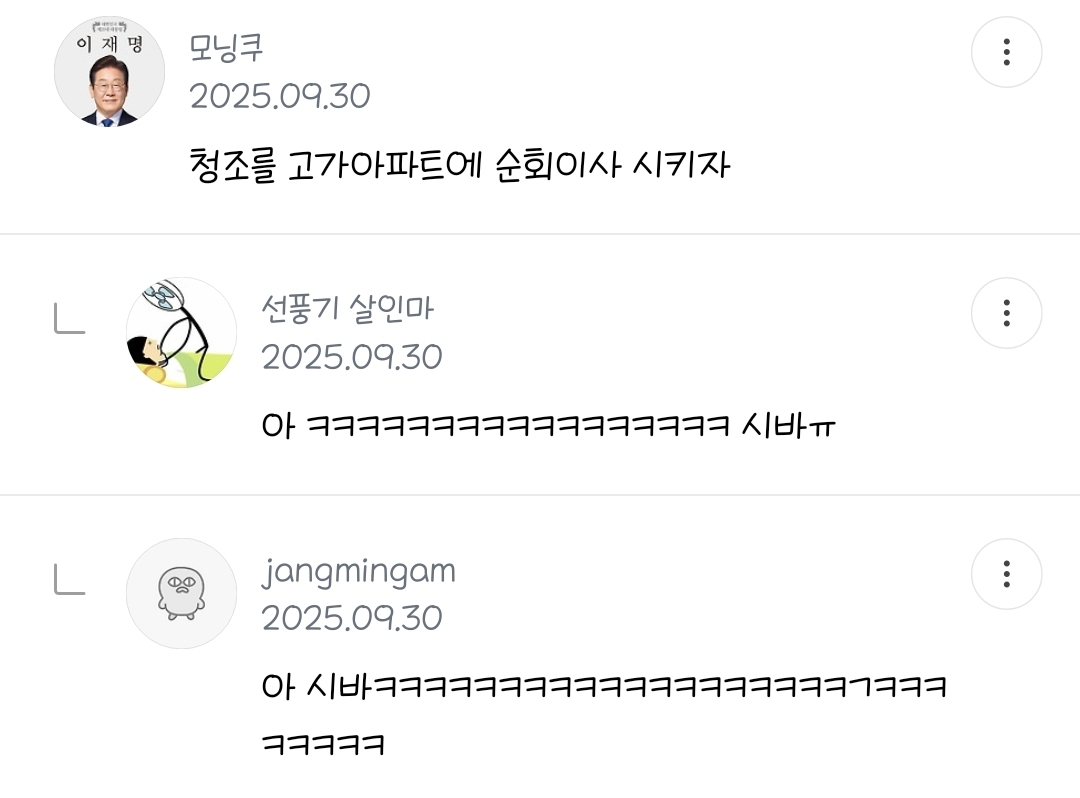Click the wrapped second line of jangmingam's ㅋㅋㅋ reply
This screenshot has height=798, width=1080.
click(x=323, y=744)
